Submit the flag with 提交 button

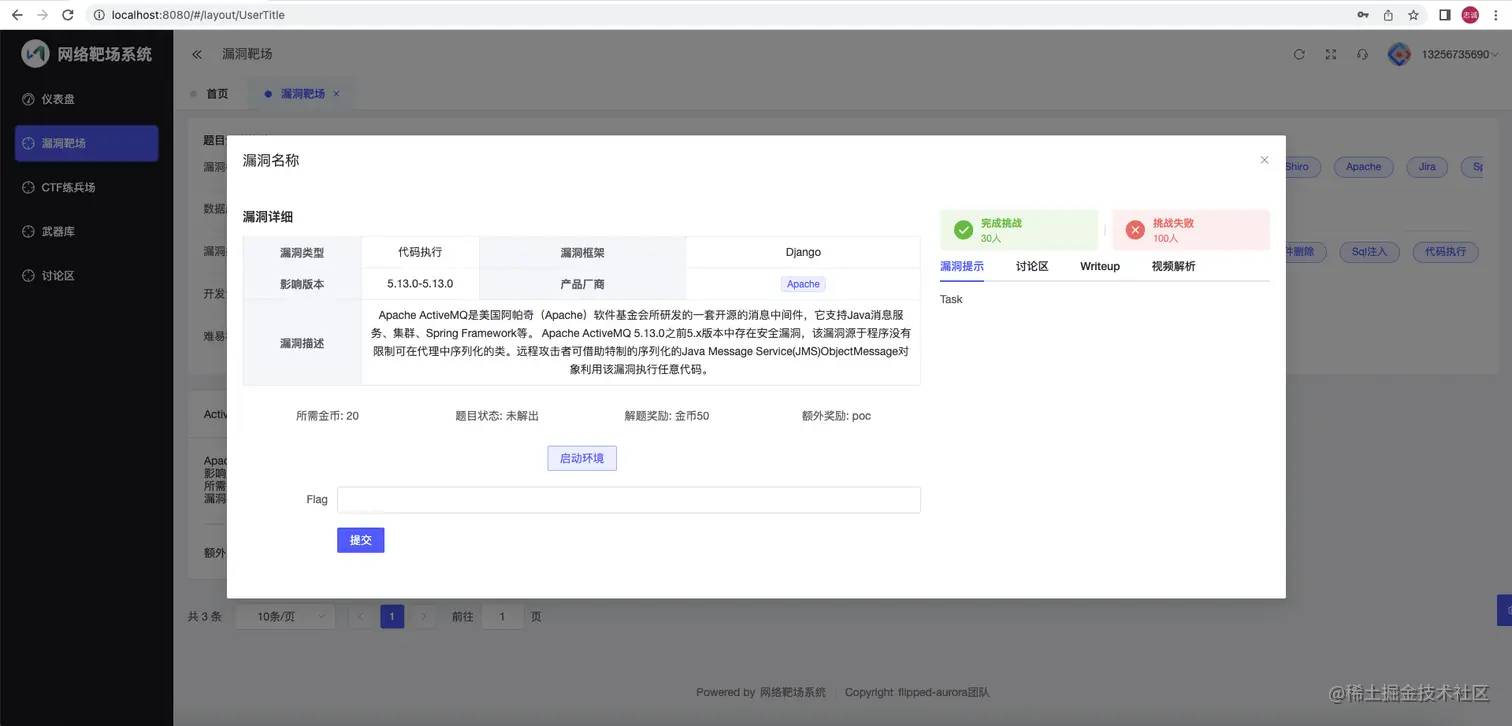click(360, 539)
